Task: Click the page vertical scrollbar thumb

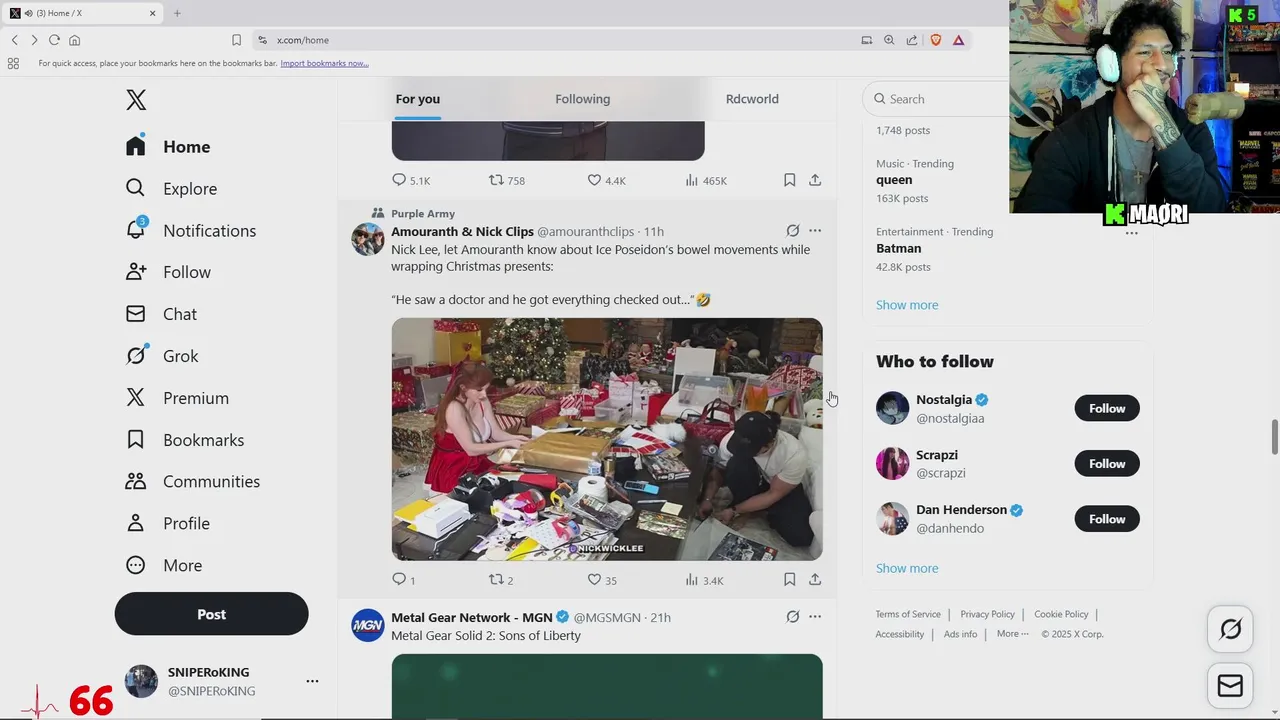Action: coord(1274,437)
